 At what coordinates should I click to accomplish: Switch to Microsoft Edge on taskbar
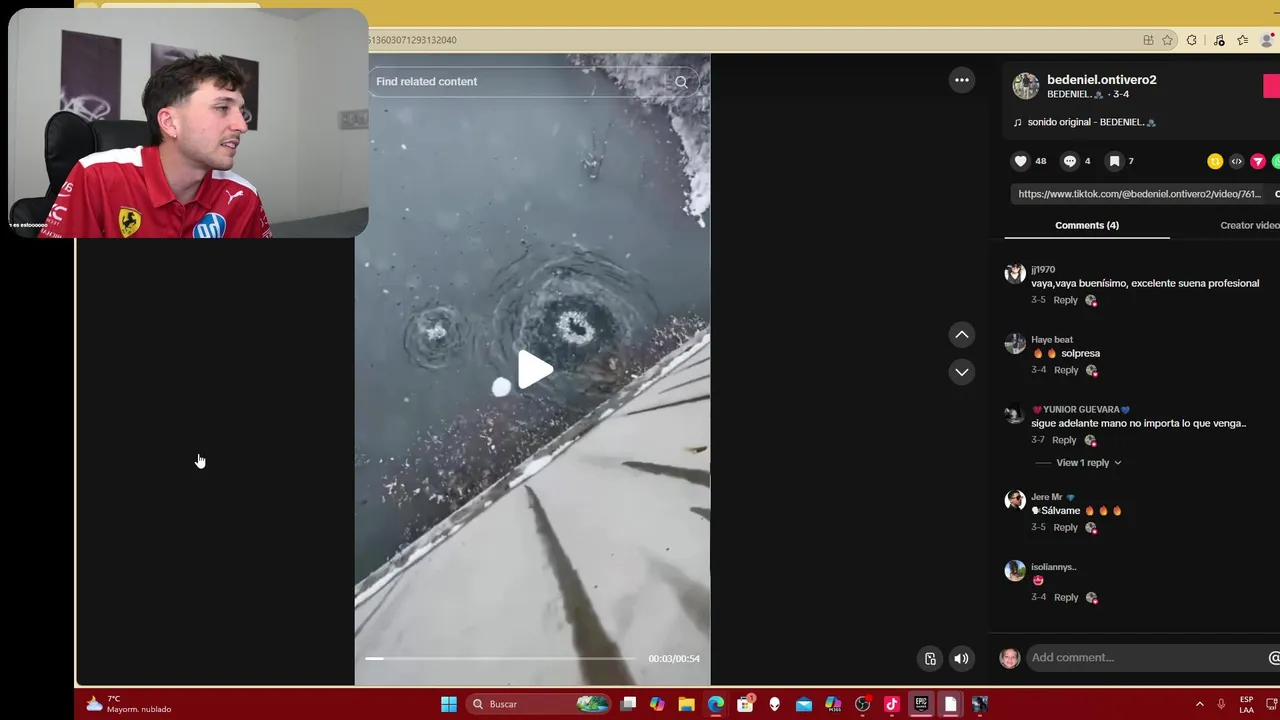(x=716, y=704)
